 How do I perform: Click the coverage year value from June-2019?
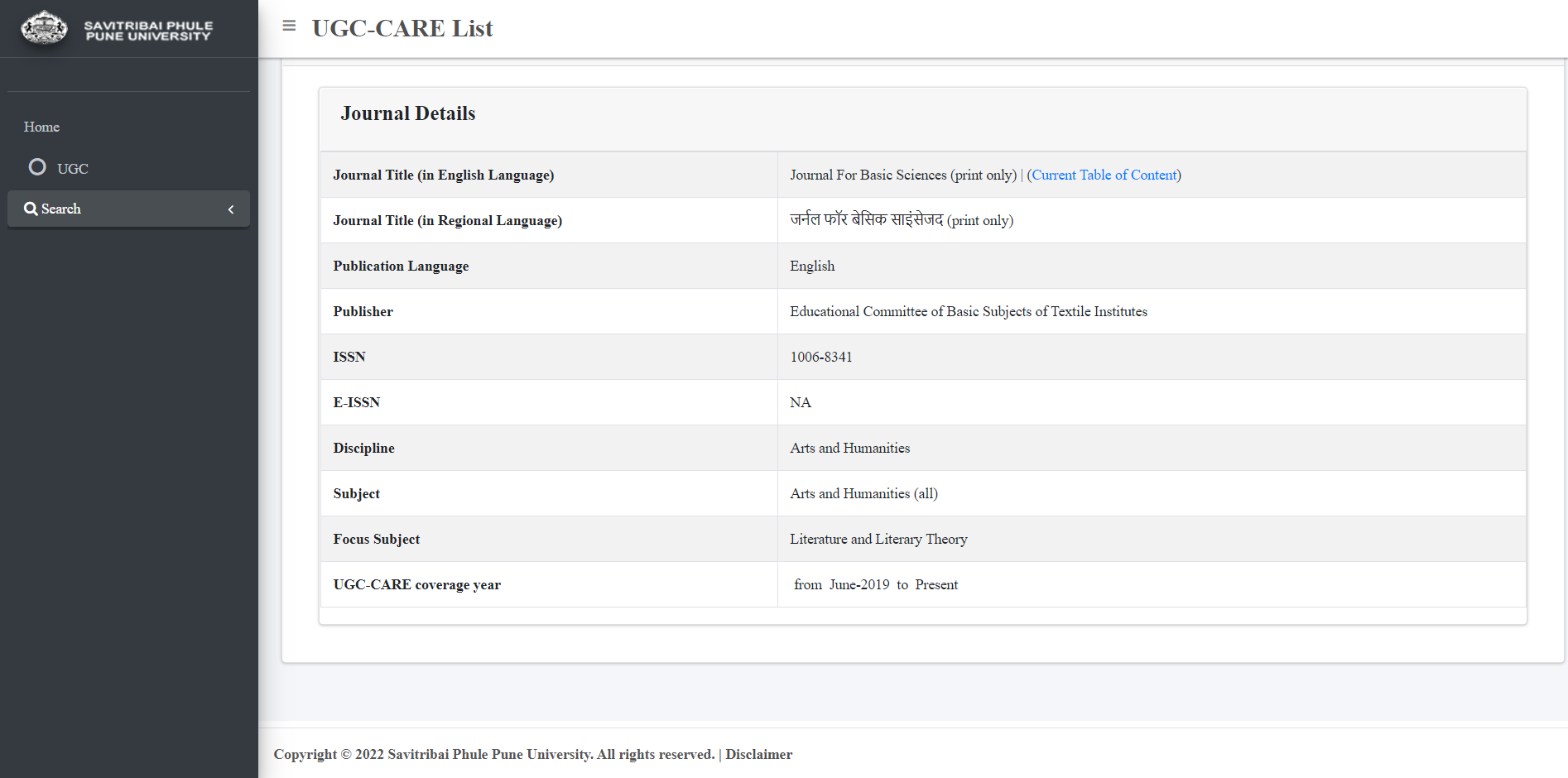pos(875,584)
